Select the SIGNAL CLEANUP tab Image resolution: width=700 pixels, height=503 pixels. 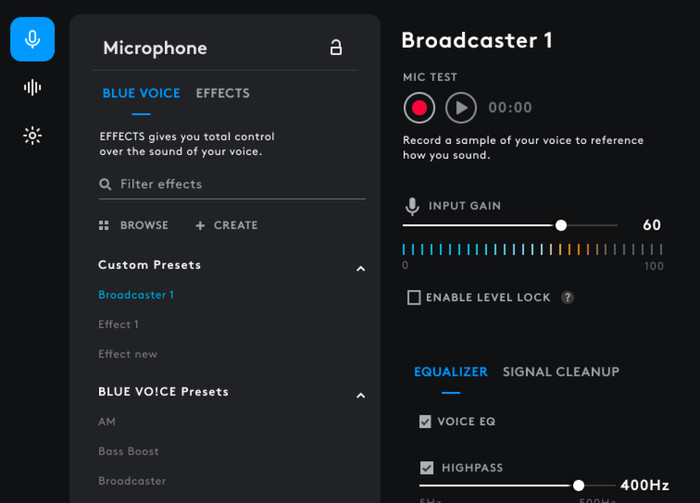[561, 372]
